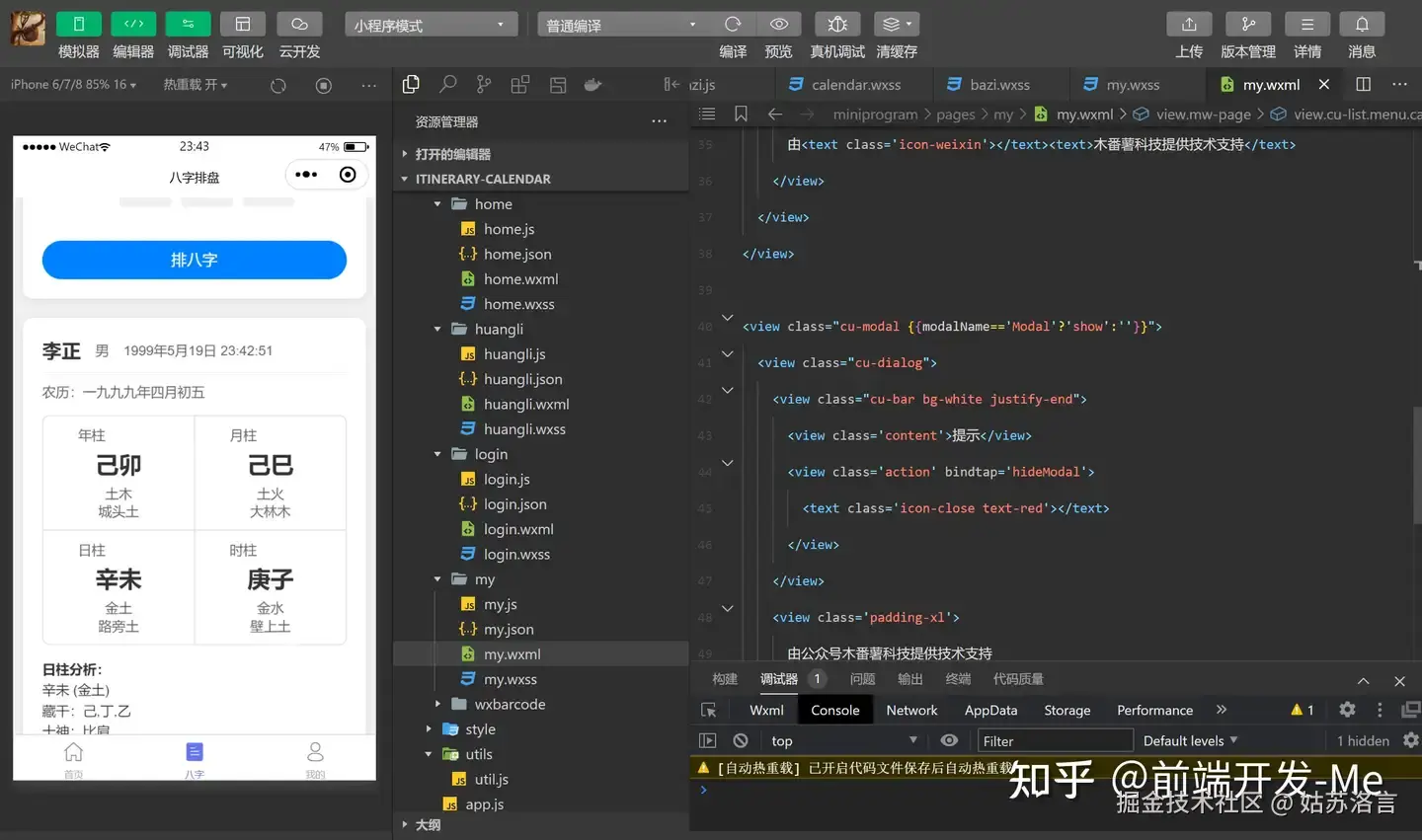This screenshot has height=840, width=1422.
Task: Open the problems tab in the panel
Action: pyautogui.click(x=862, y=679)
